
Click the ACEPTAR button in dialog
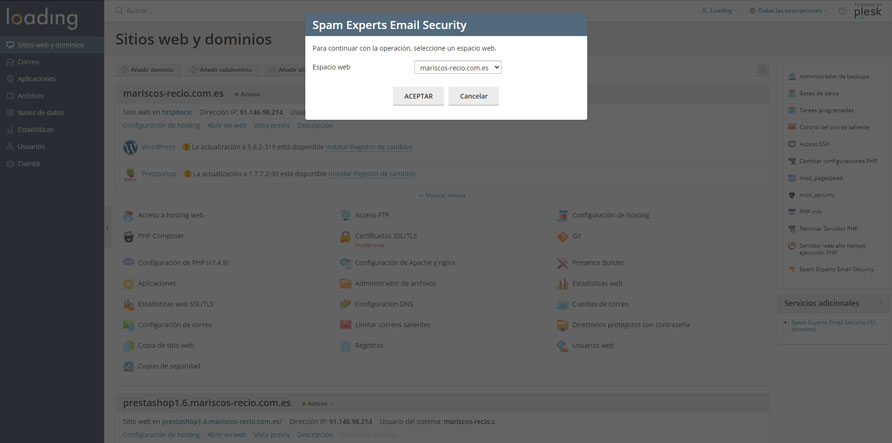click(418, 96)
